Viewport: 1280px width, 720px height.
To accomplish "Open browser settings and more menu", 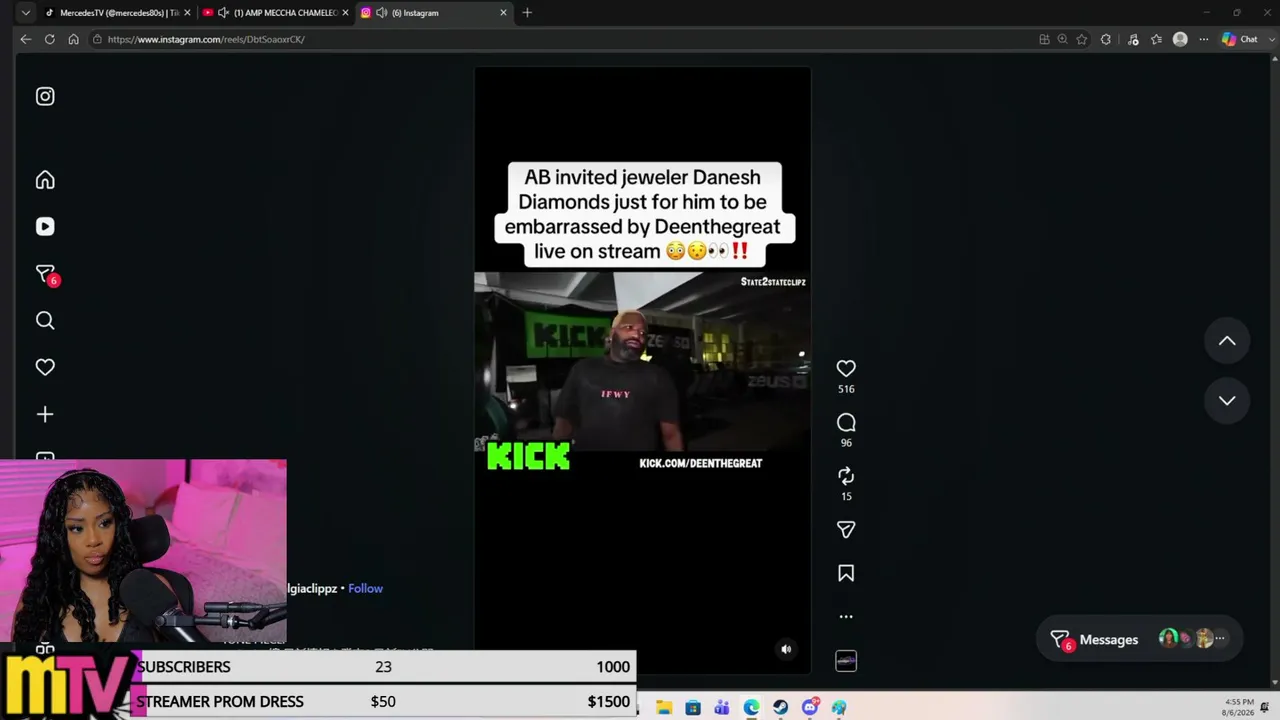I will [x=1203, y=39].
